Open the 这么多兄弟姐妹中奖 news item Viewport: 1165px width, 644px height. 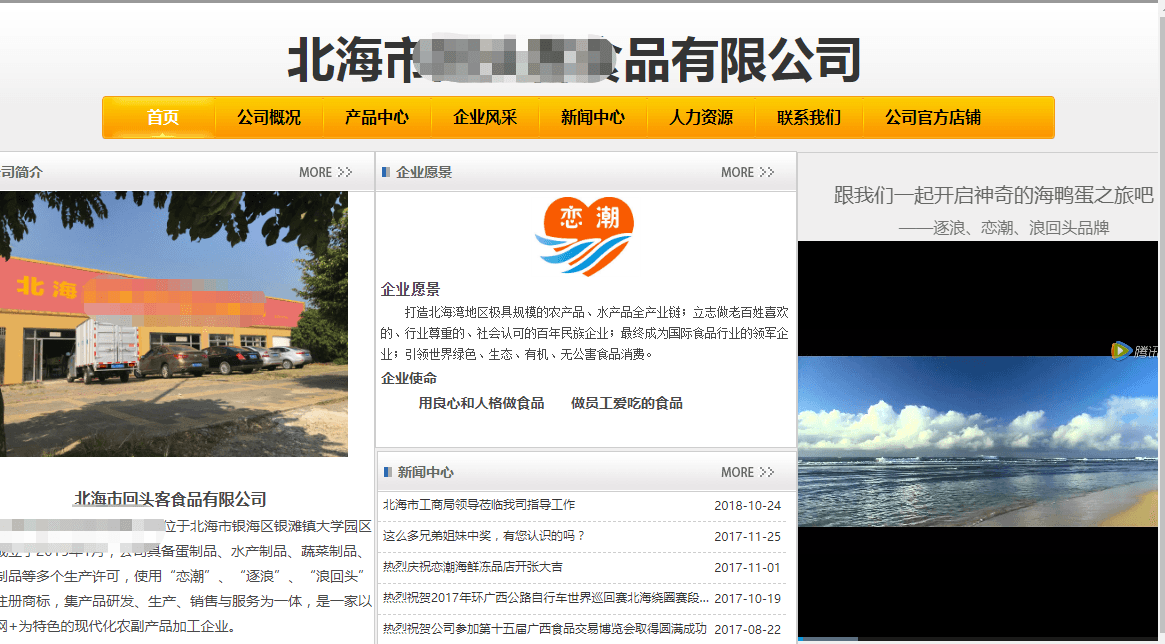484,536
